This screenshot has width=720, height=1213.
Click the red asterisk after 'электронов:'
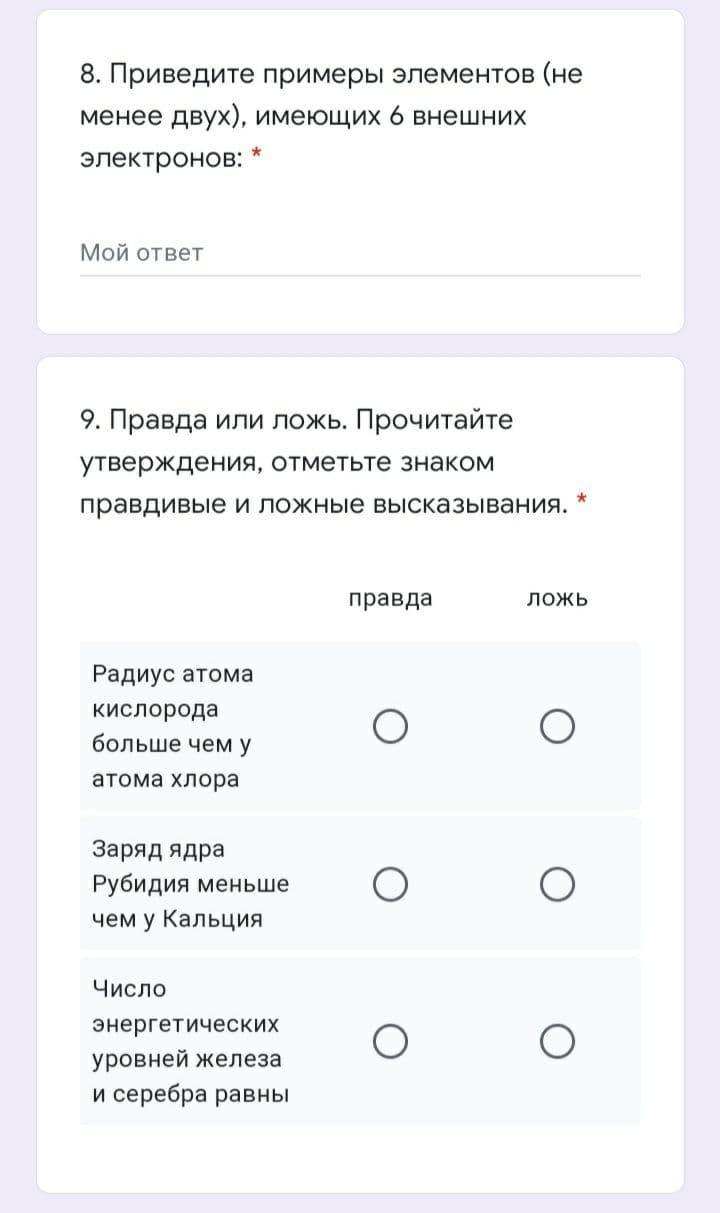point(256,156)
